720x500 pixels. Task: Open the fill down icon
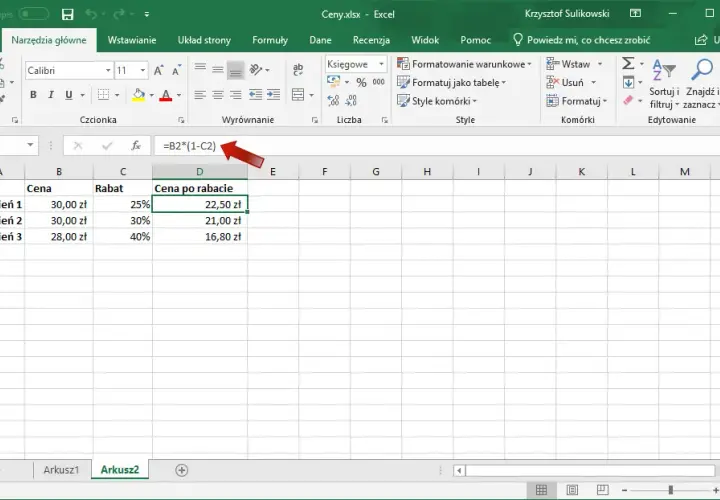(629, 83)
